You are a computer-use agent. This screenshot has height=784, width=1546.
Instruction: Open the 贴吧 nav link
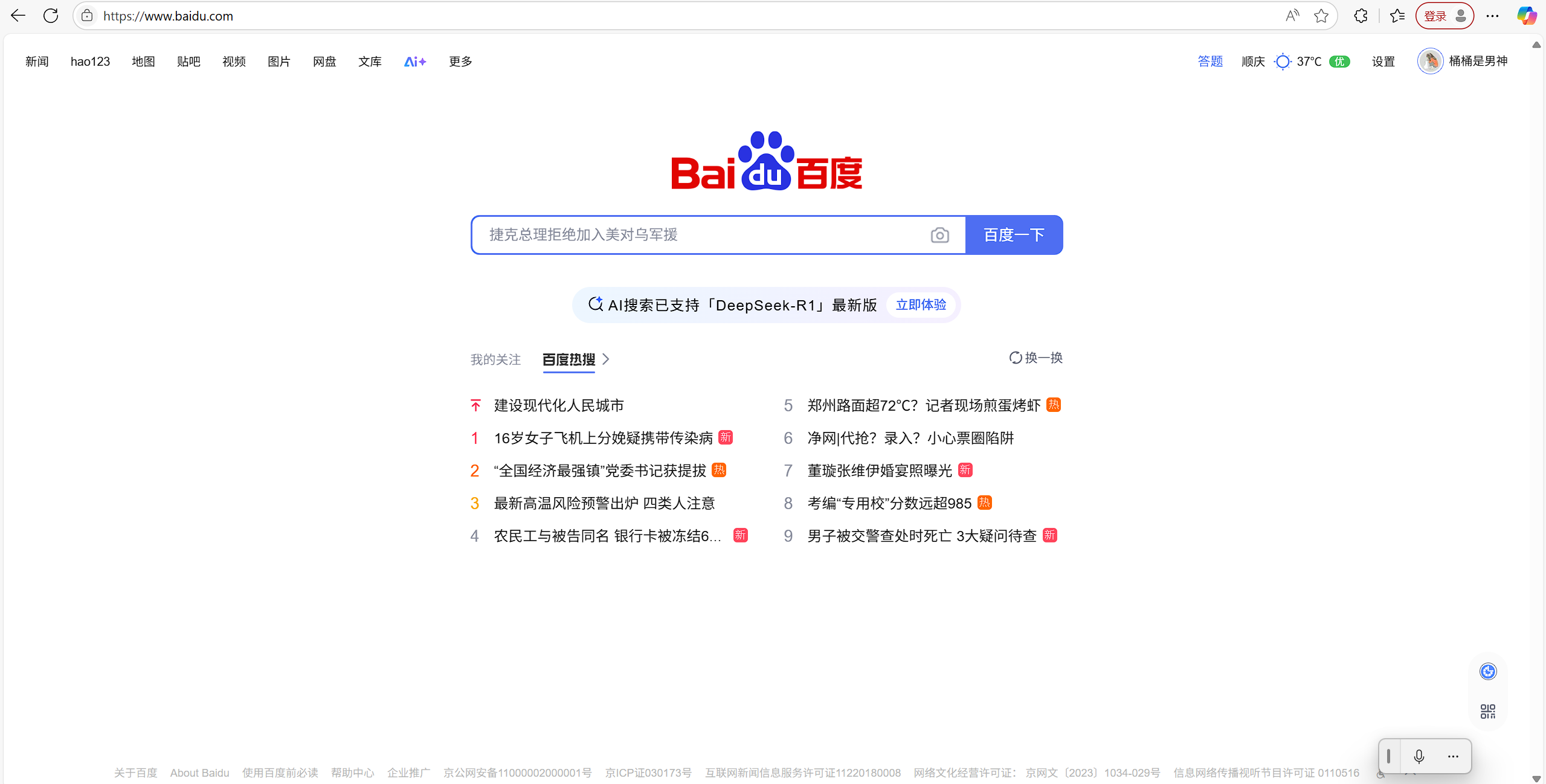click(188, 62)
